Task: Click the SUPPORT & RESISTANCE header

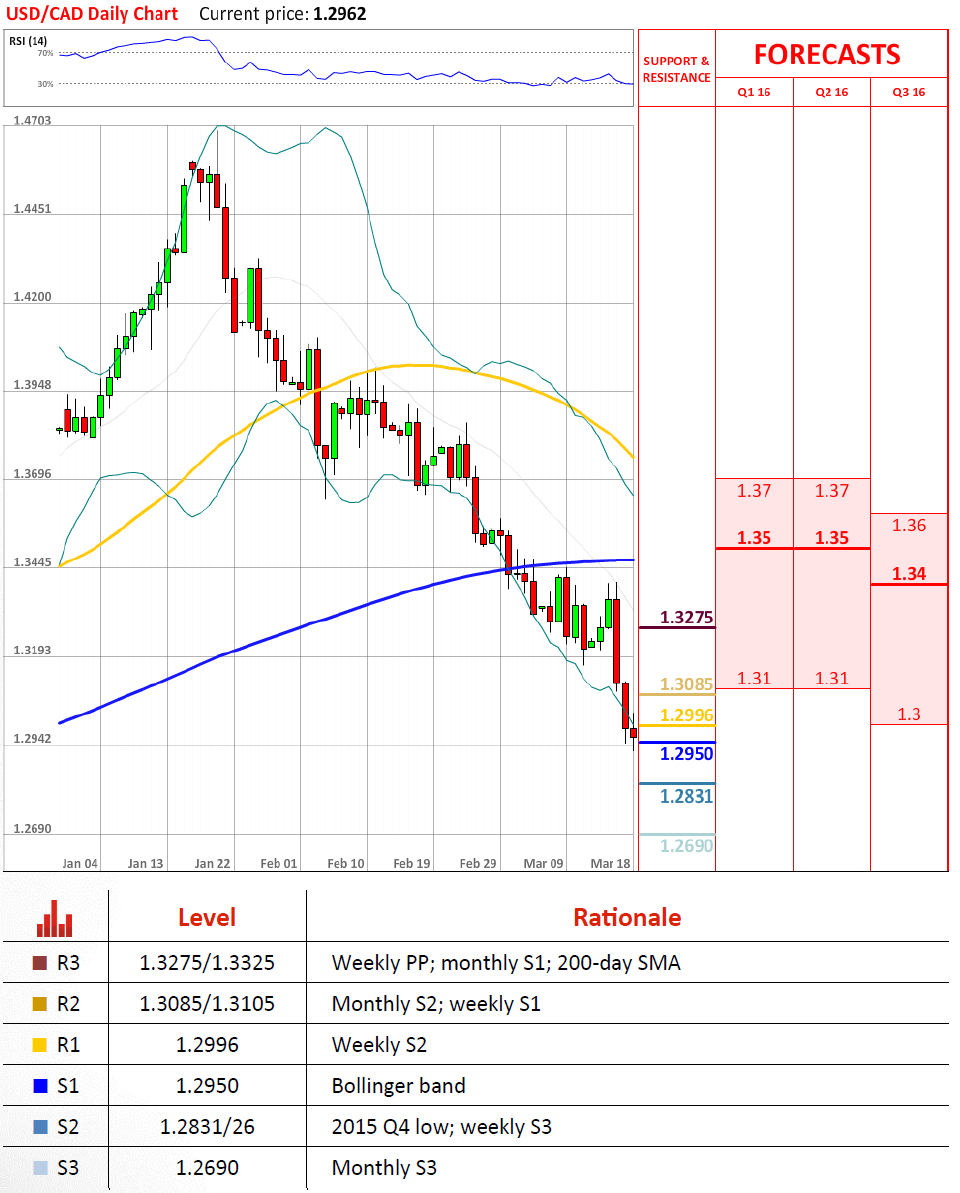Action: click(676, 69)
